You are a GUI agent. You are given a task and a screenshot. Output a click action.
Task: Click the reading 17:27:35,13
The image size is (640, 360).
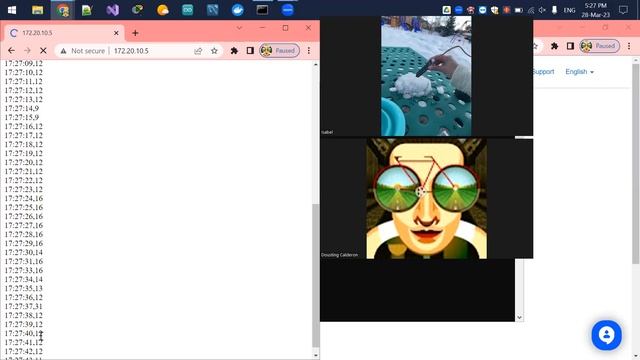23,289
